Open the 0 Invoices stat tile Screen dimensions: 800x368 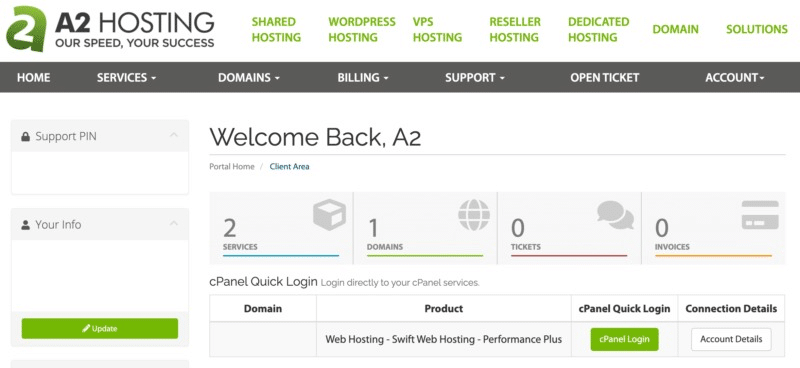713,228
